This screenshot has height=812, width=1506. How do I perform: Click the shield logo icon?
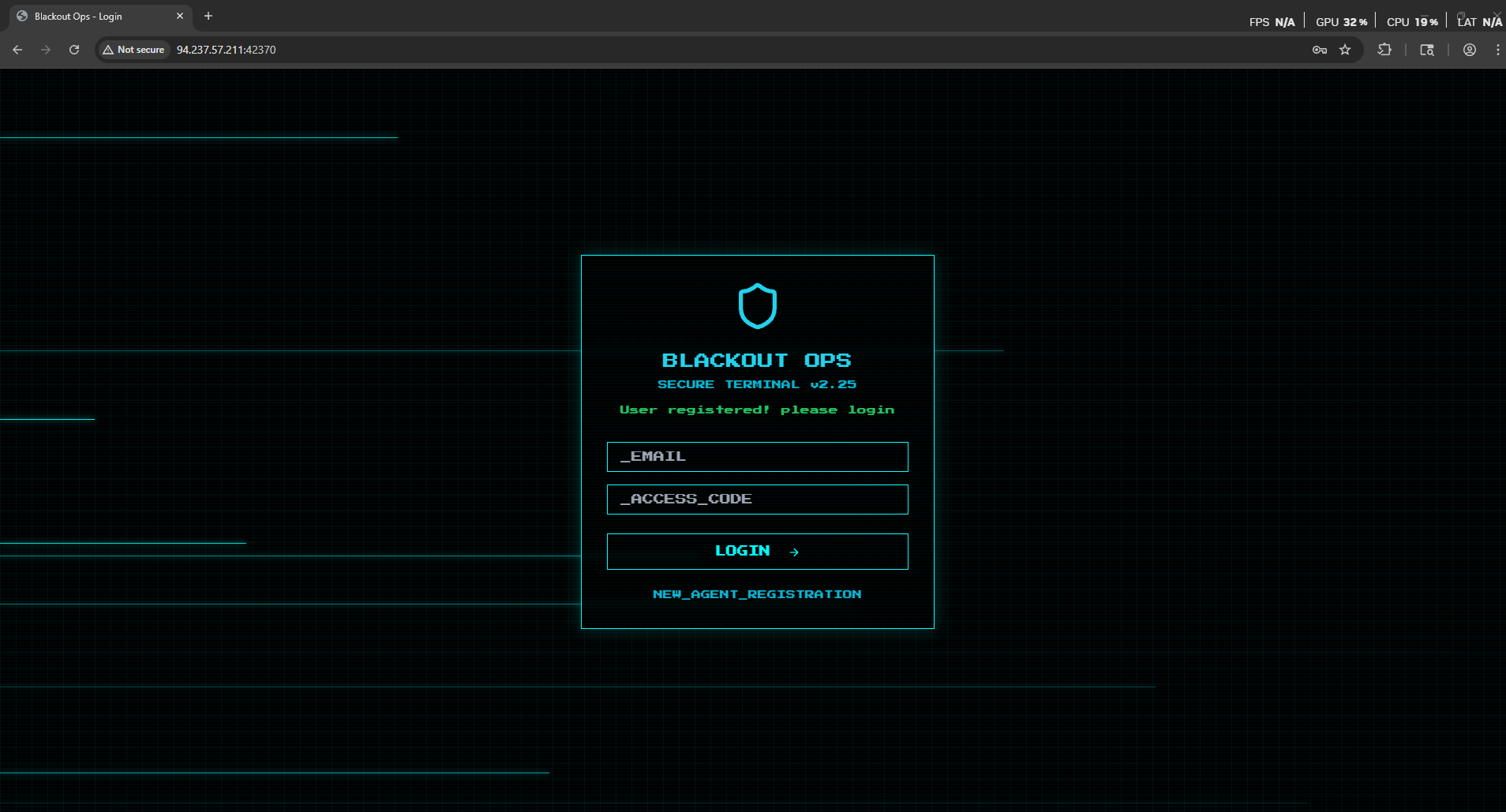tap(758, 306)
